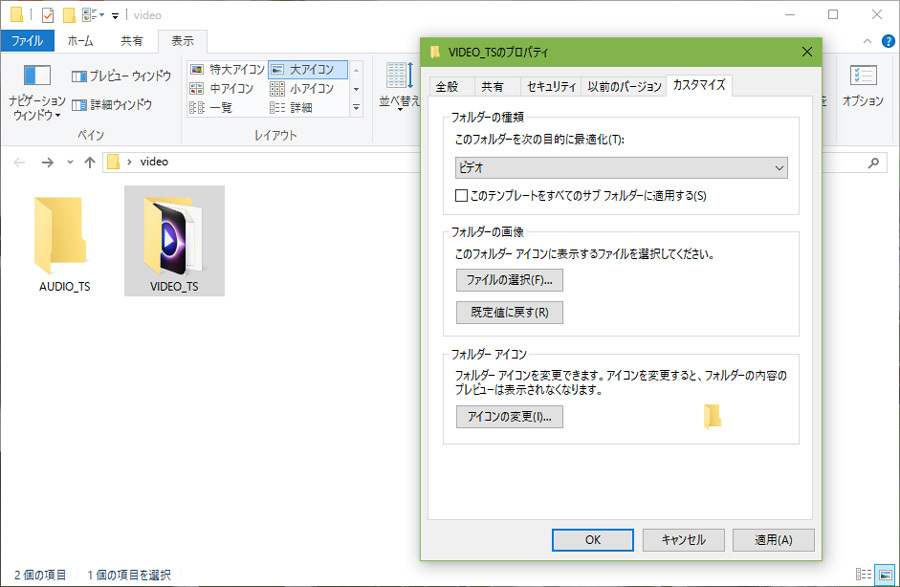Click the search box in Explorer
Viewport: 900px width, 587px height.
click(x=852, y=162)
